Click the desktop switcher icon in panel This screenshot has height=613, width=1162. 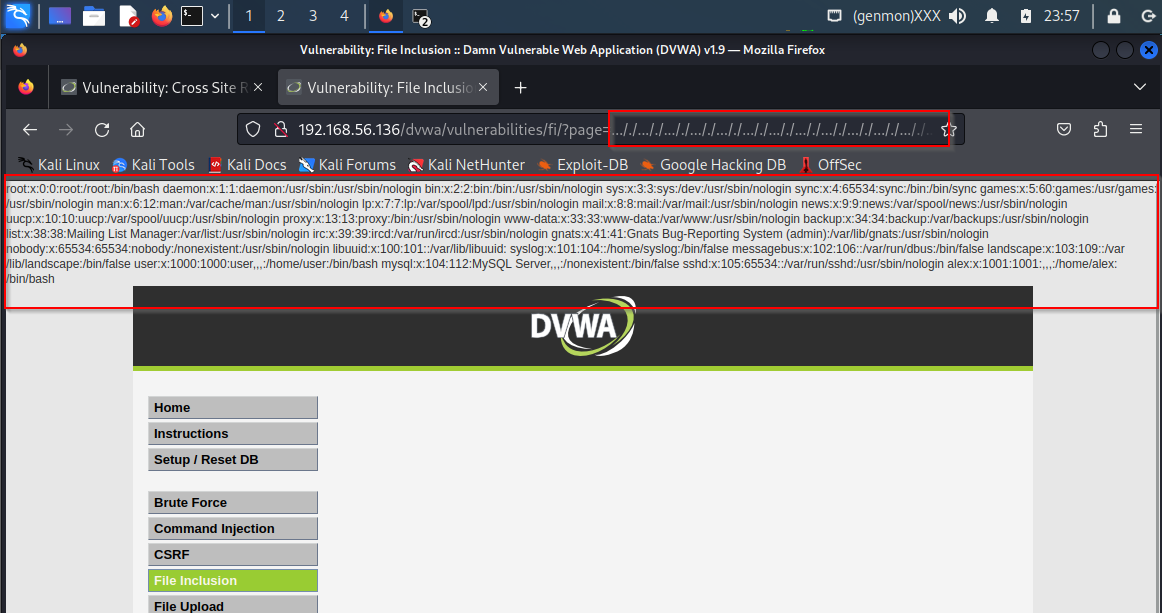tap(60, 16)
